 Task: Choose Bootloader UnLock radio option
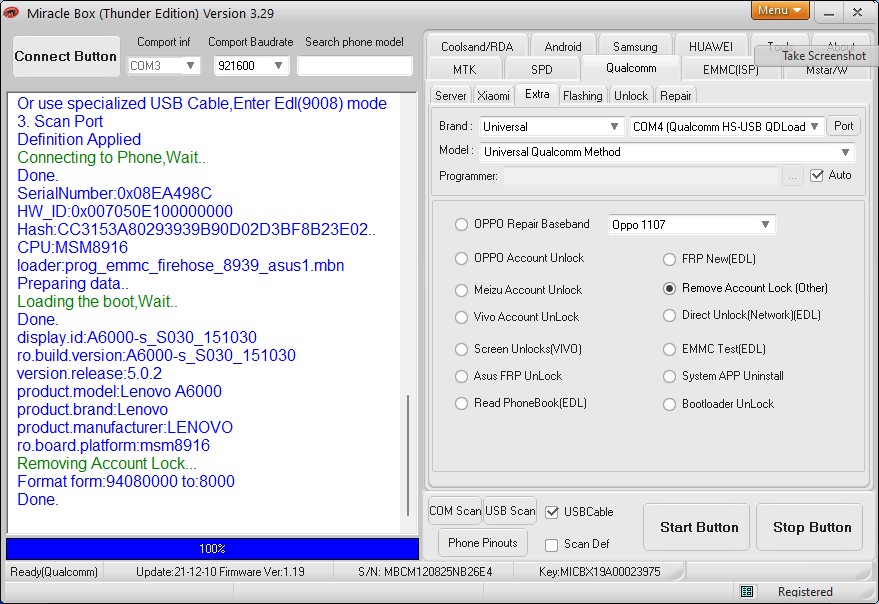pos(669,404)
